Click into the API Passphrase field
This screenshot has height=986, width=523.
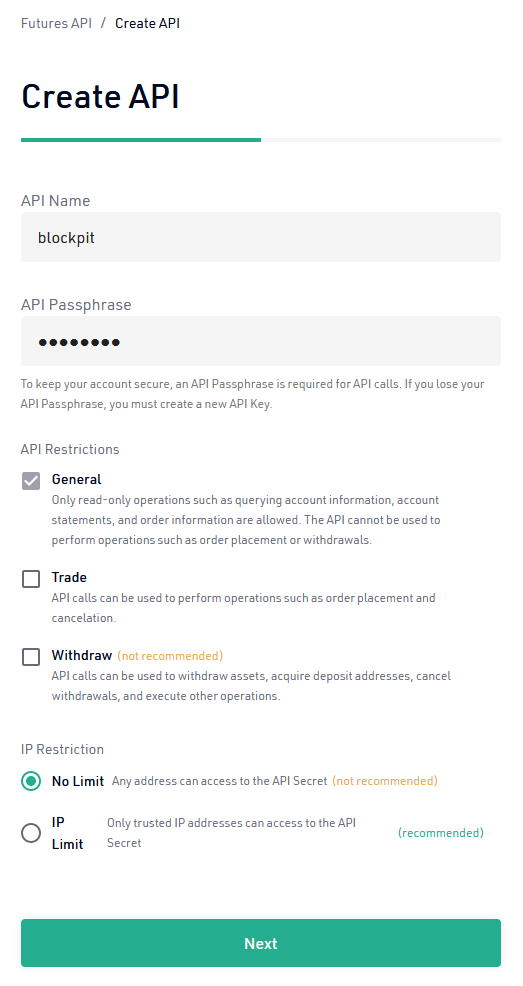(261, 341)
